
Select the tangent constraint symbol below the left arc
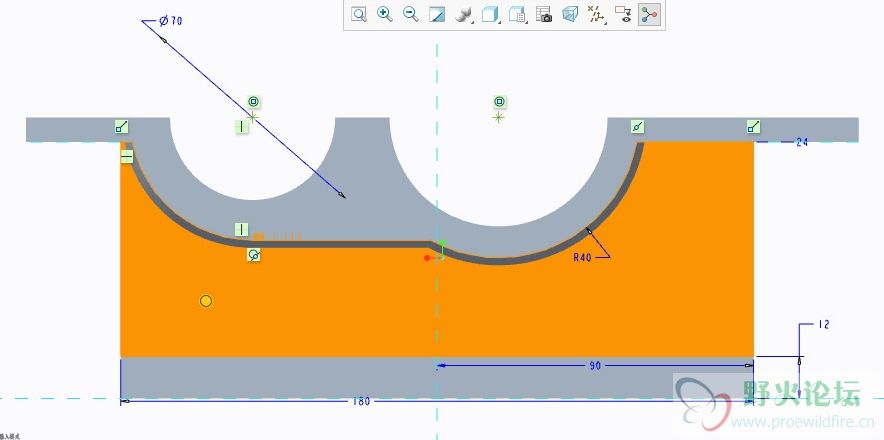coord(254,255)
